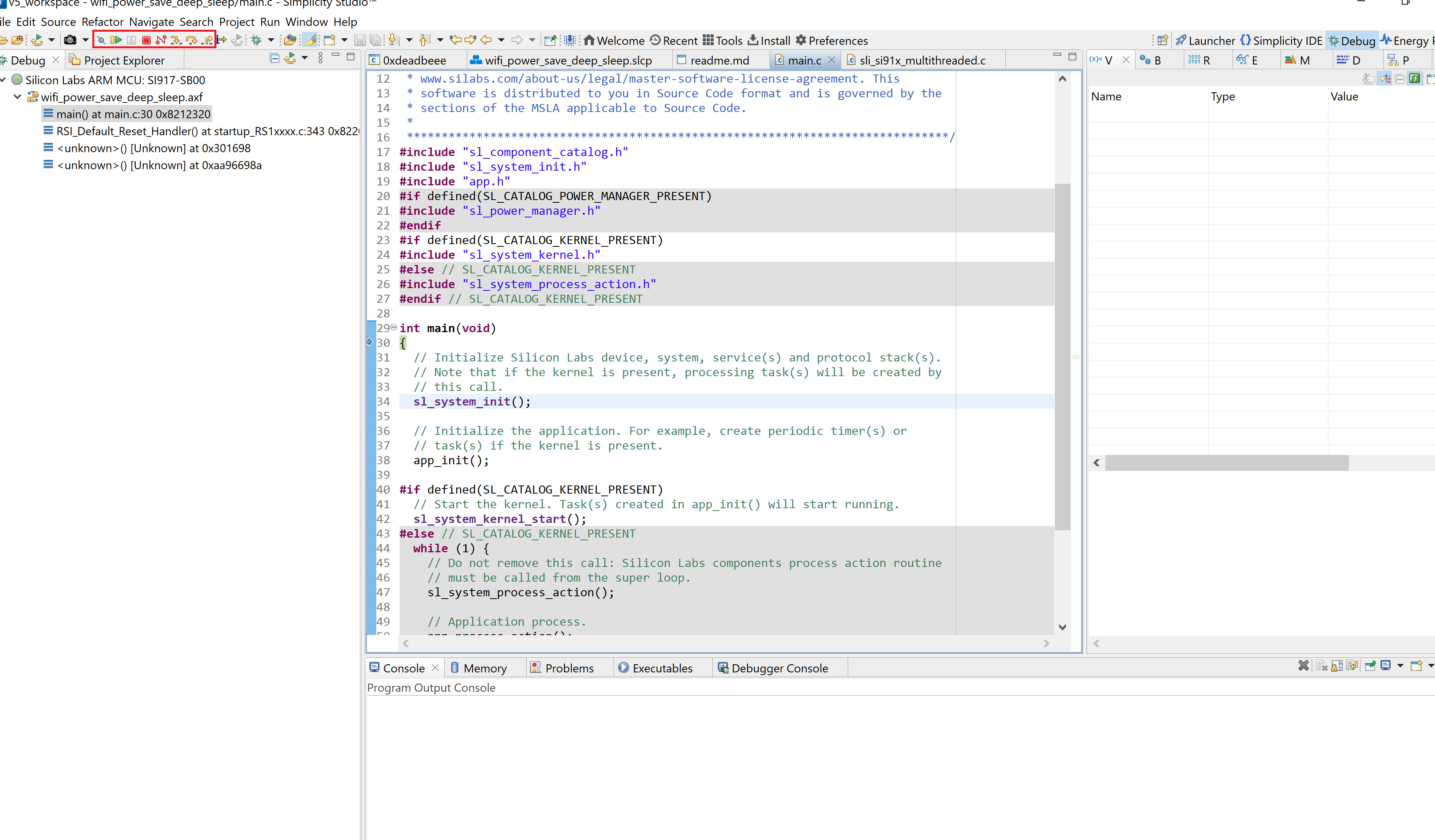Click the Step Into icon
The width and height of the screenshot is (1435, 840).
click(x=176, y=40)
